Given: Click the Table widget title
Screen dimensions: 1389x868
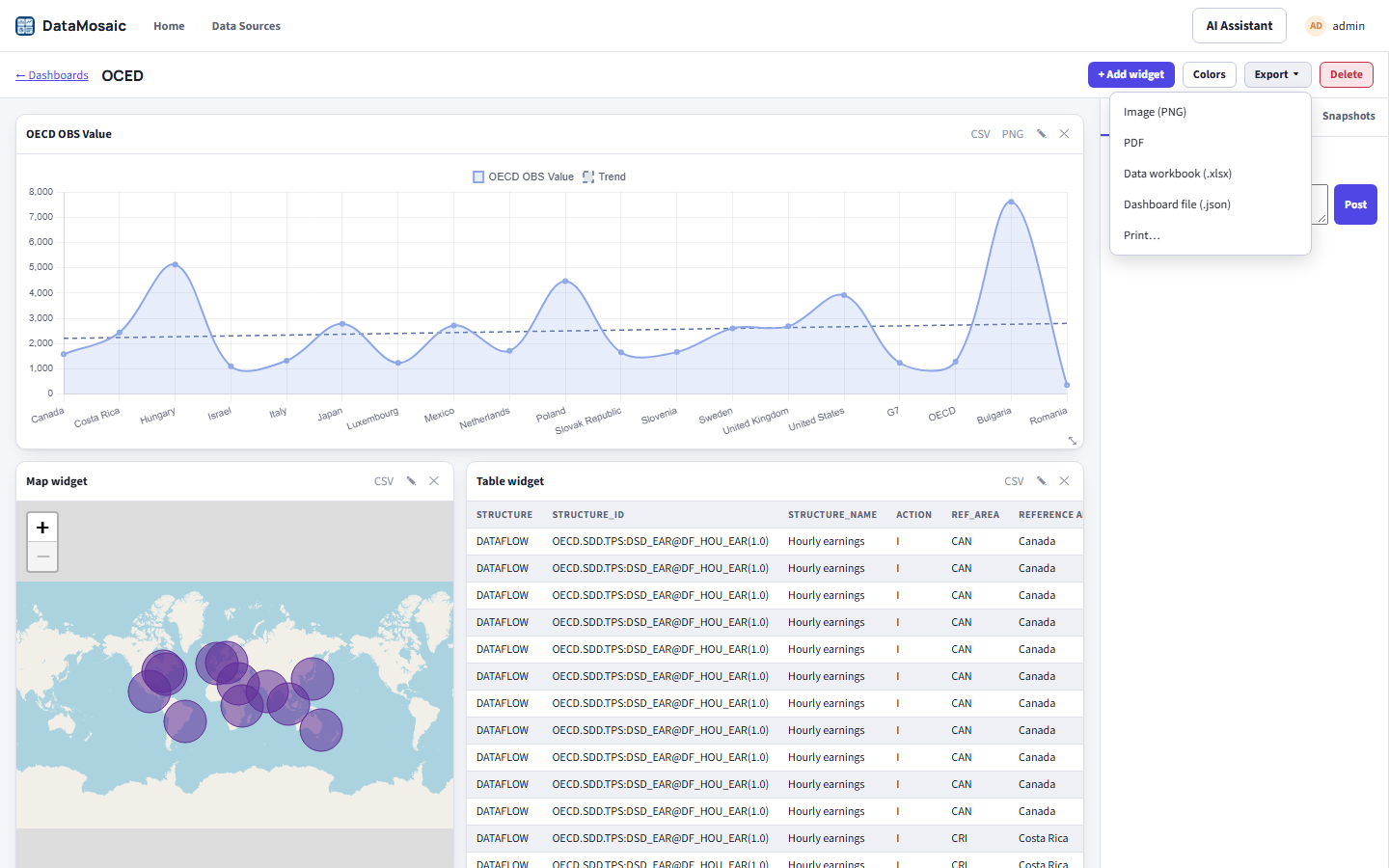Looking at the screenshot, I should click(510, 481).
